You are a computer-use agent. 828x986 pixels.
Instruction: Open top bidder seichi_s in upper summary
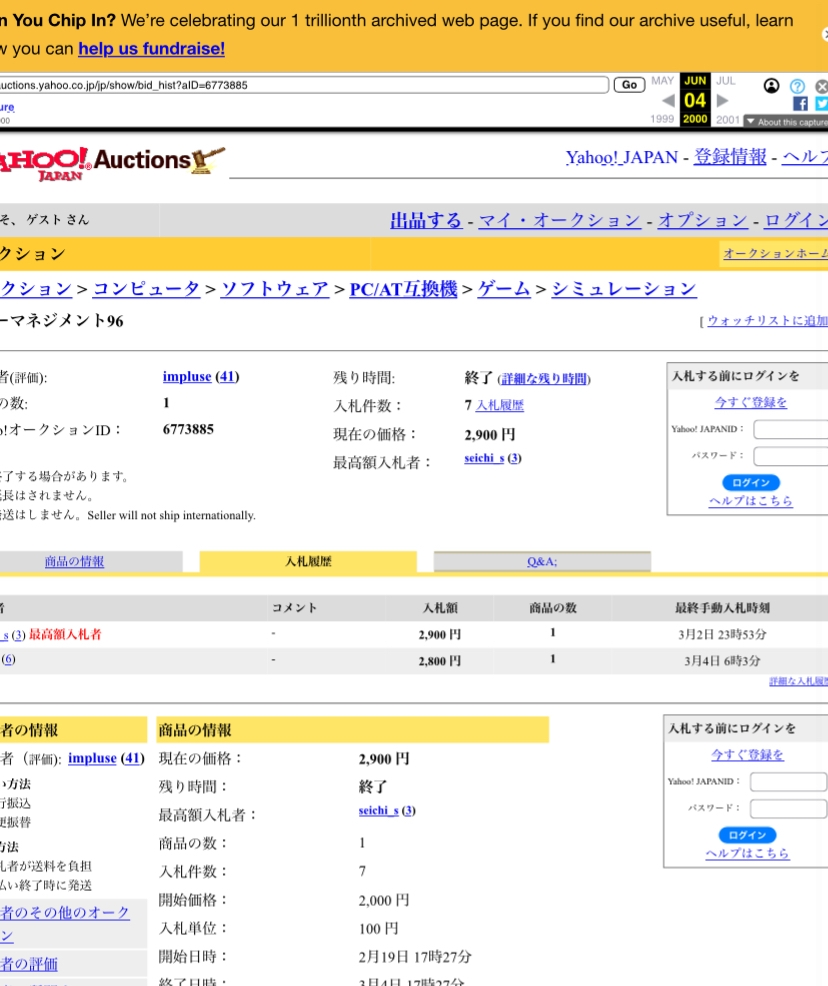pyautogui.click(x=484, y=458)
